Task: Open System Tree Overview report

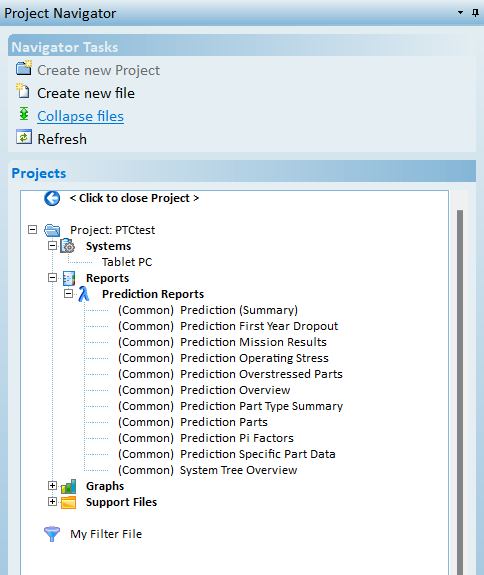Action: 208,470
